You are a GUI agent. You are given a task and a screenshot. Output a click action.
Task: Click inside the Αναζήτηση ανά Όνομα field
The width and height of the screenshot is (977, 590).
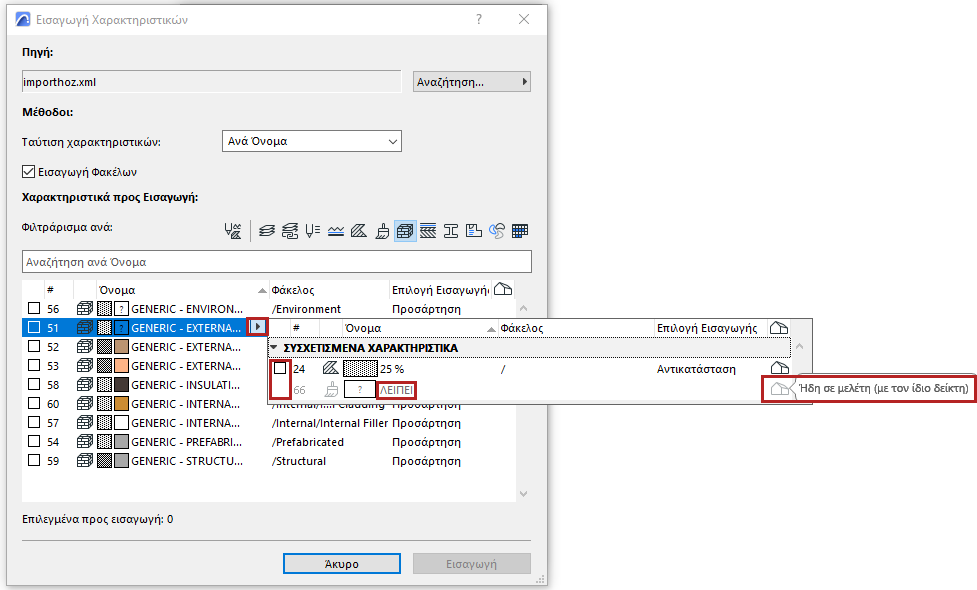point(280,261)
